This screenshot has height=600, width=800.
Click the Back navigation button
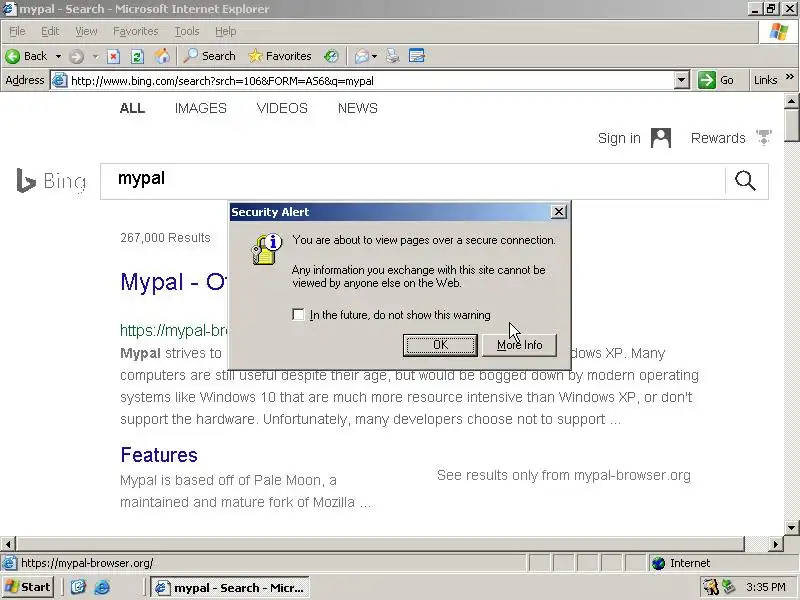(x=27, y=56)
